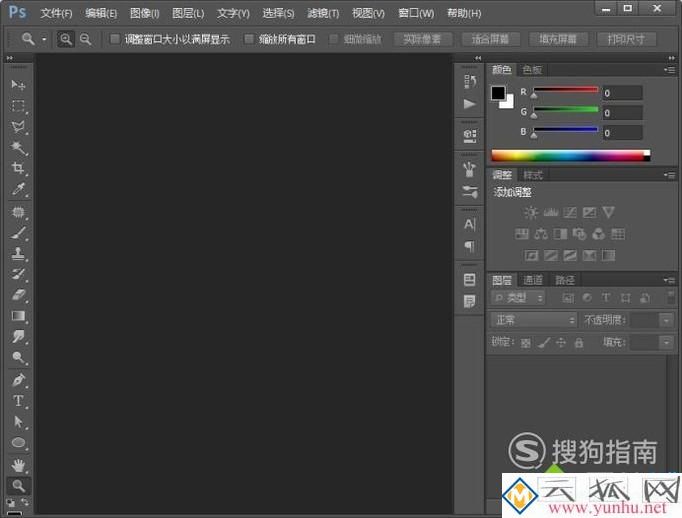Switch to the 通道 tab

tap(533, 280)
